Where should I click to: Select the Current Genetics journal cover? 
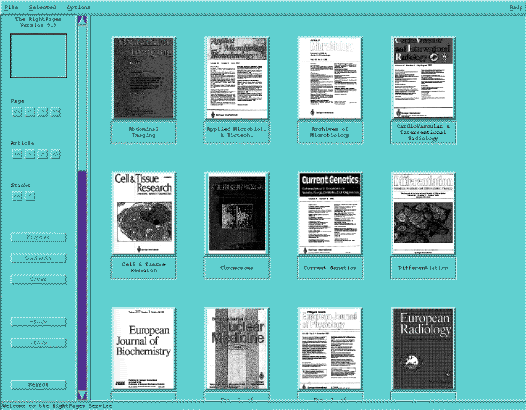(x=330, y=213)
